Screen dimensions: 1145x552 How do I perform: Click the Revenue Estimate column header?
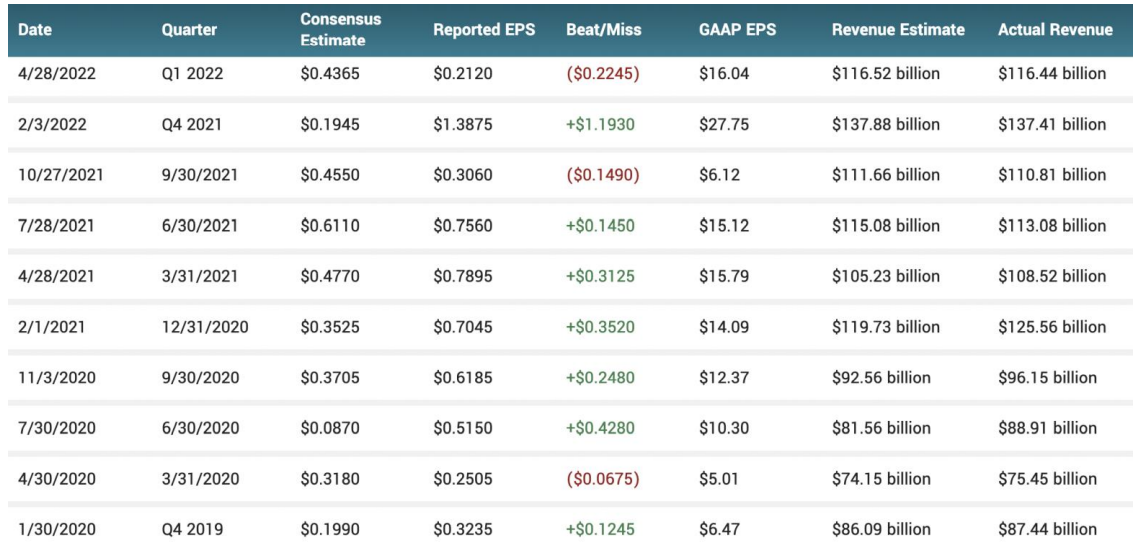point(898,30)
